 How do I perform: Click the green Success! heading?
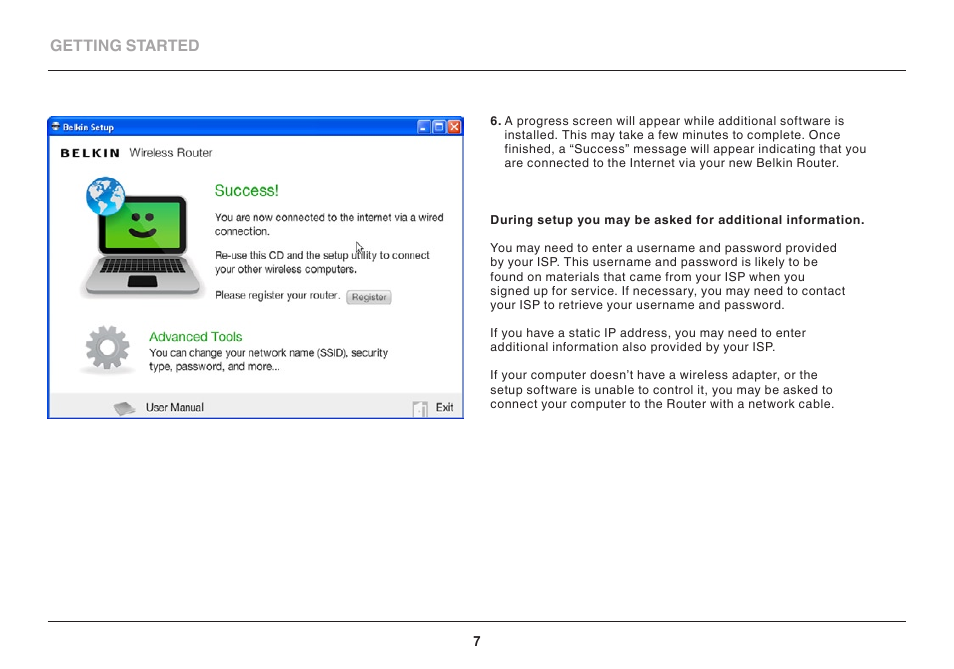point(246,190)
